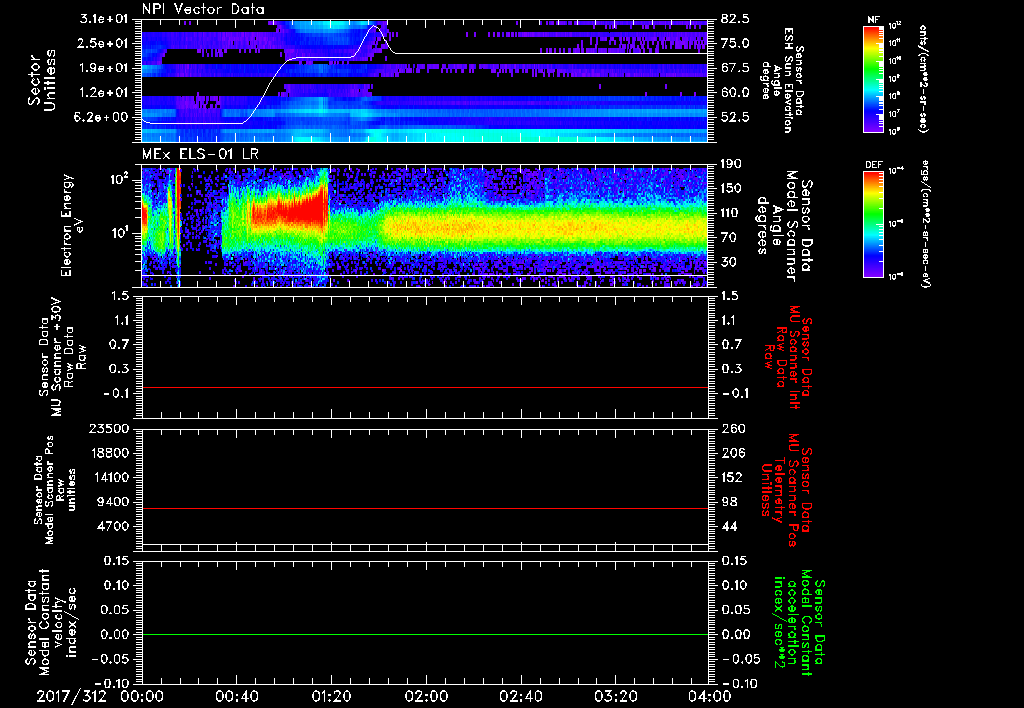Click the NF color scale bar

tap(873, 78)
